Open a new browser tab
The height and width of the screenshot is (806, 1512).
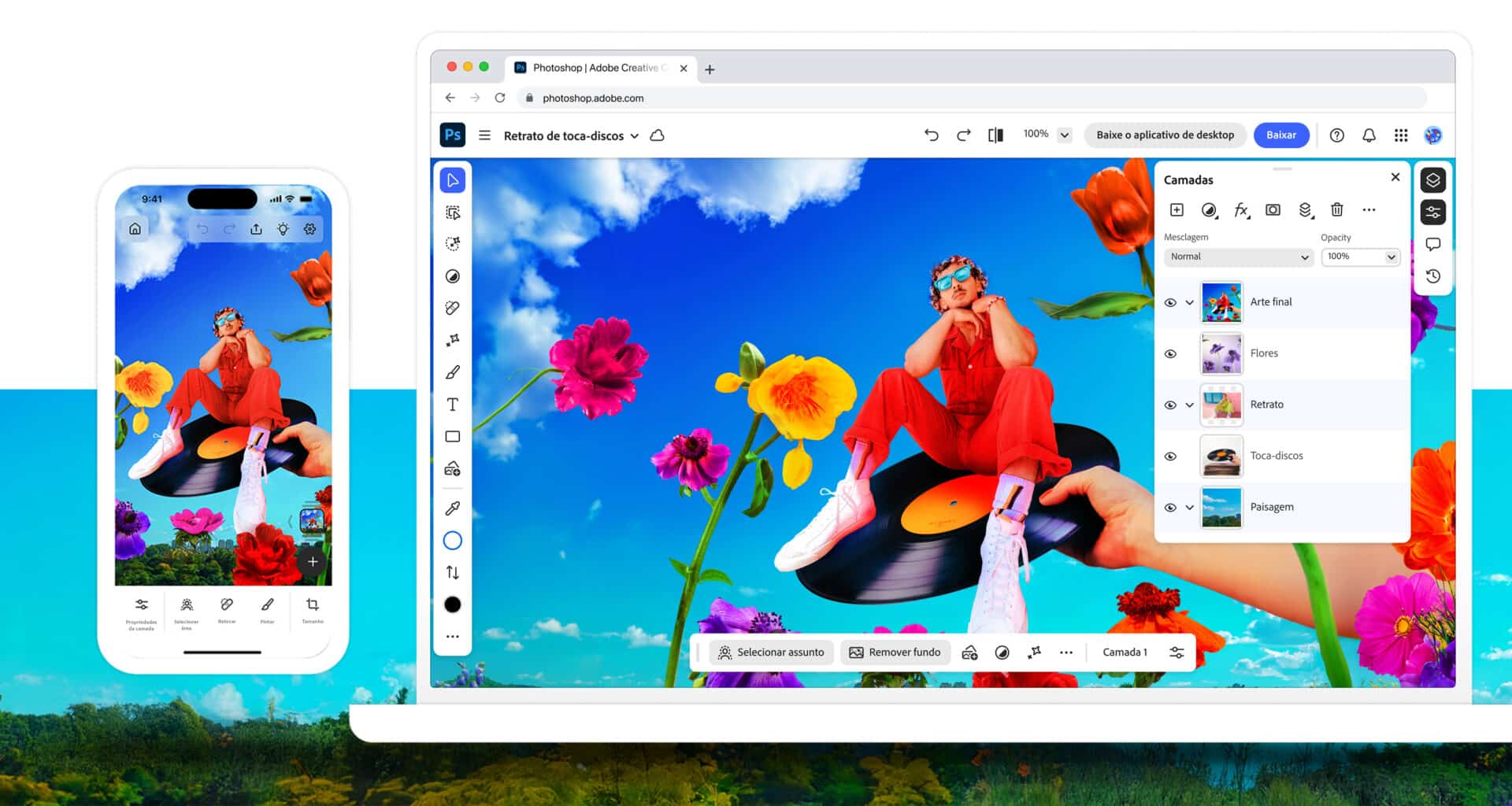point(710,69)
